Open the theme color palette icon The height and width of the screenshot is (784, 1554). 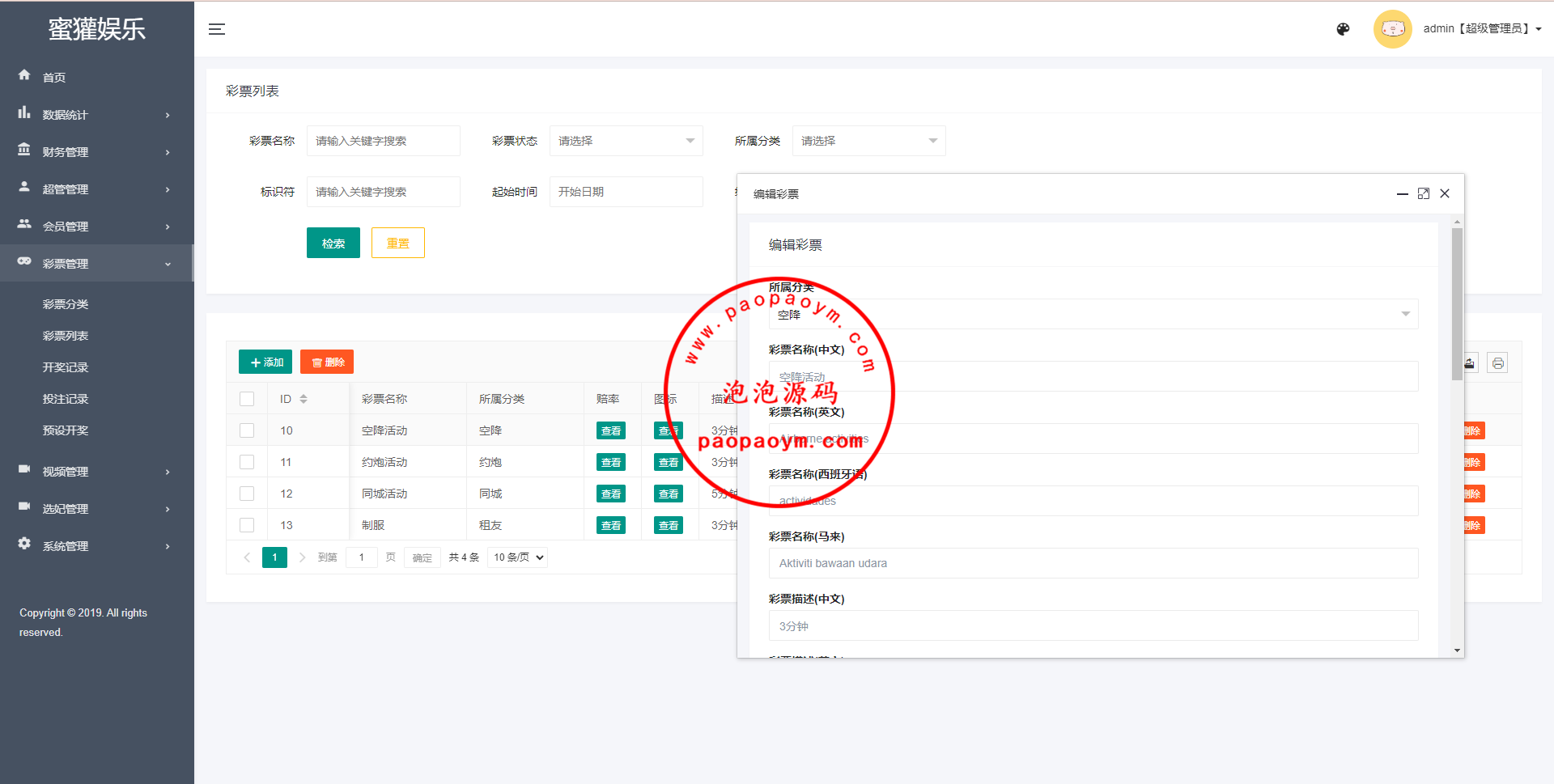[1343, 29]
